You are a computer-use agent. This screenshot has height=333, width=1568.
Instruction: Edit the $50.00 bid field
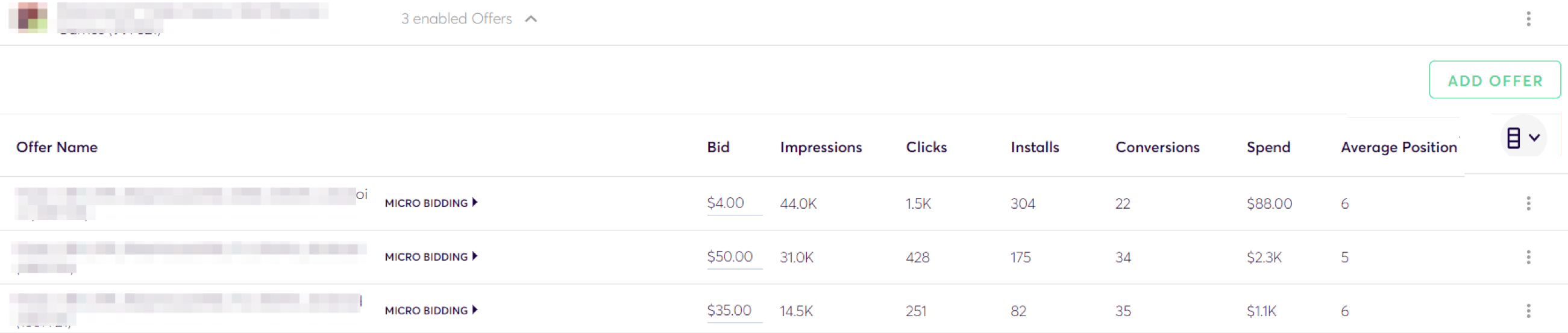tap(734, 258)
